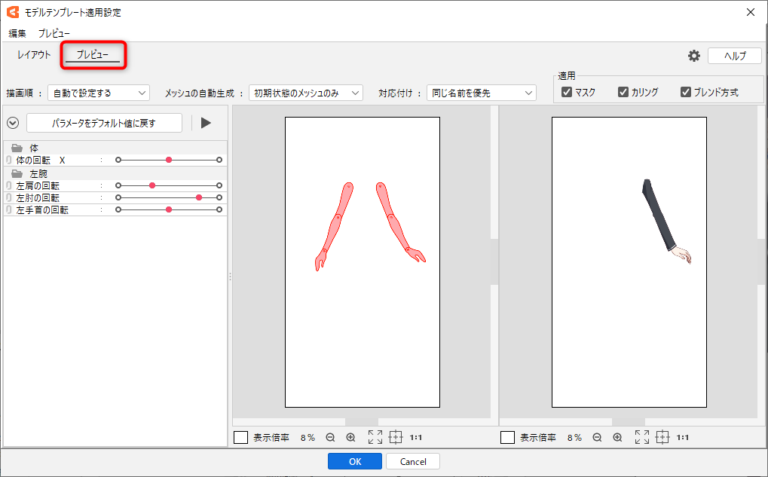
Task: Open the プレビュー menu in menu bar
Action: click(x=54, y=33)
